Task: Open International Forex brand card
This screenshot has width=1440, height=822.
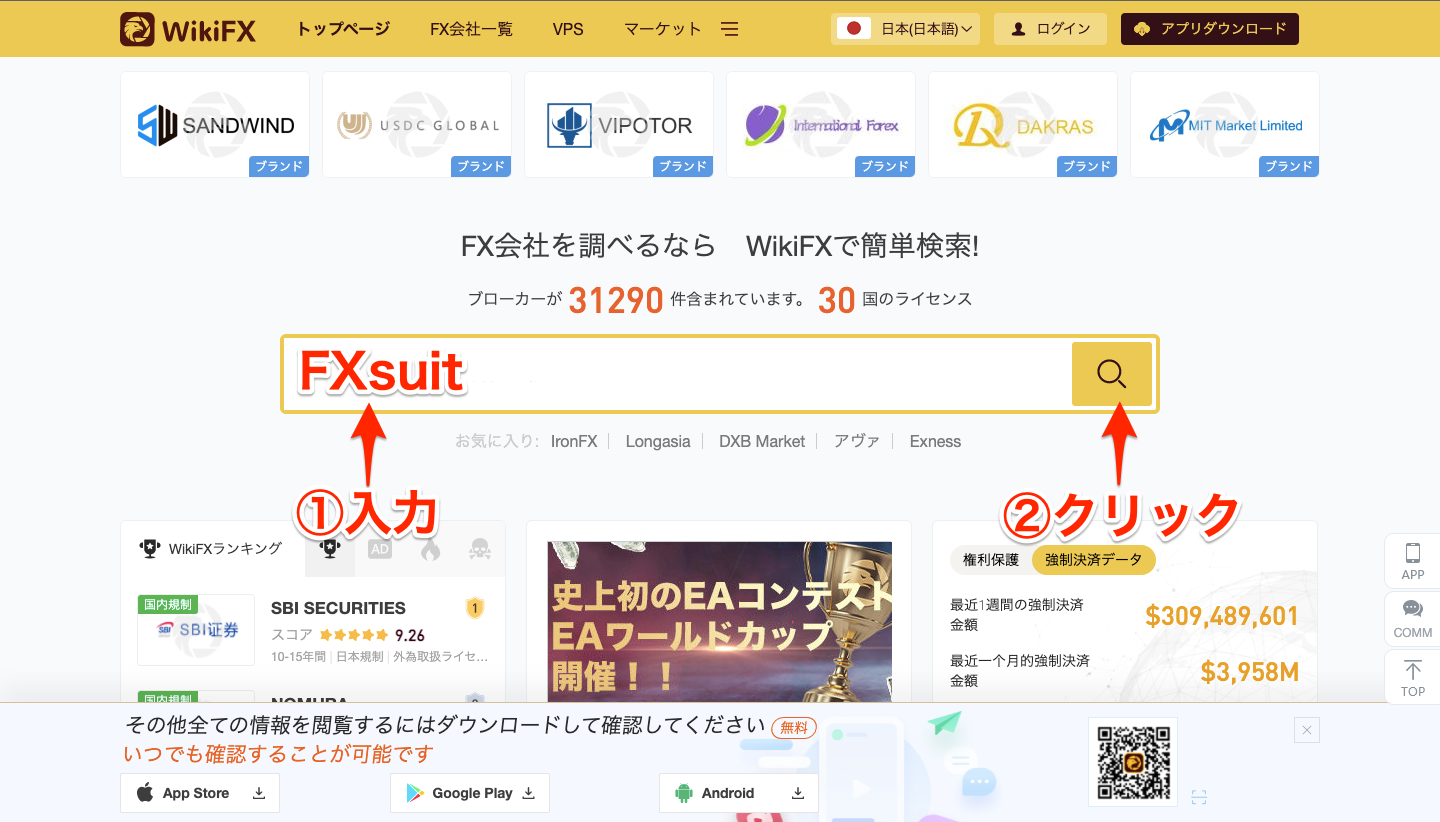Action: pos(821,125)
